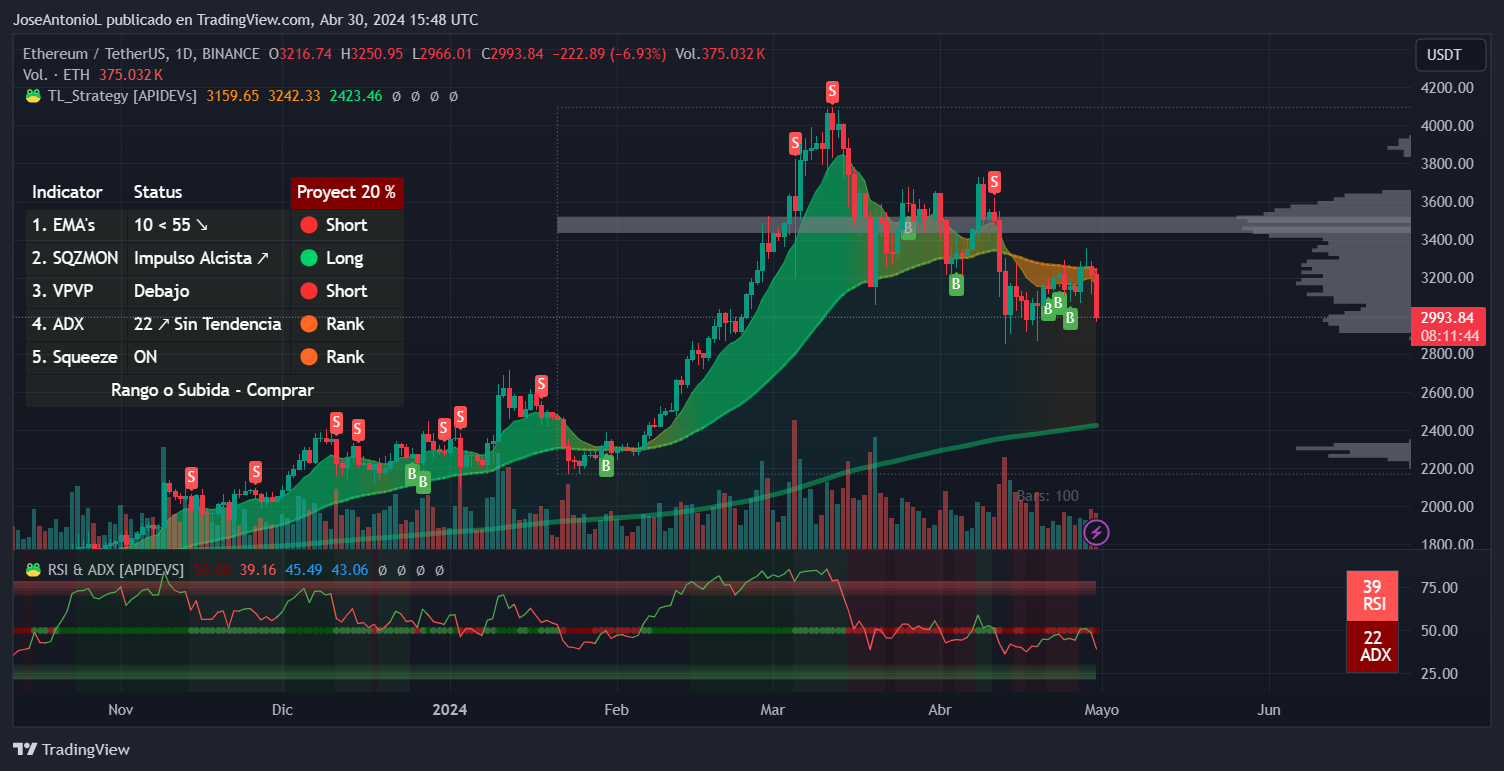This screenshot has width=1504, height=771.
Task: Click the 3600.00 price axis label
Action: coord(1446,202)
